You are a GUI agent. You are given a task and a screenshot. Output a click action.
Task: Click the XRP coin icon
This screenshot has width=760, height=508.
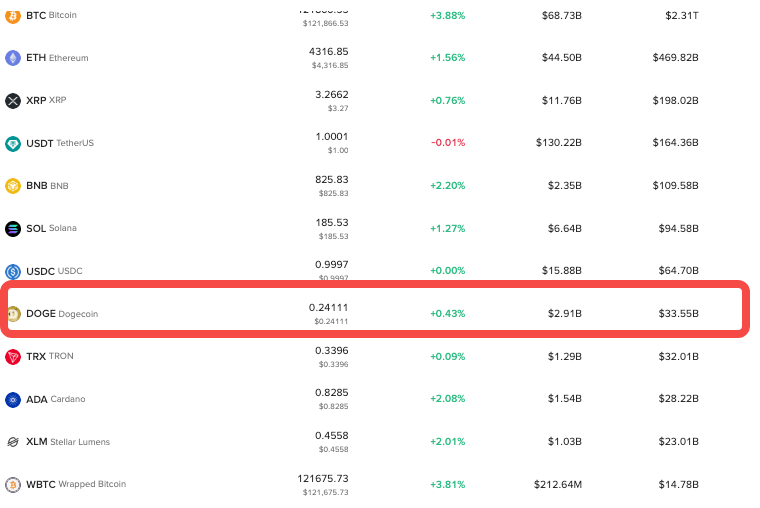point(13,100)
